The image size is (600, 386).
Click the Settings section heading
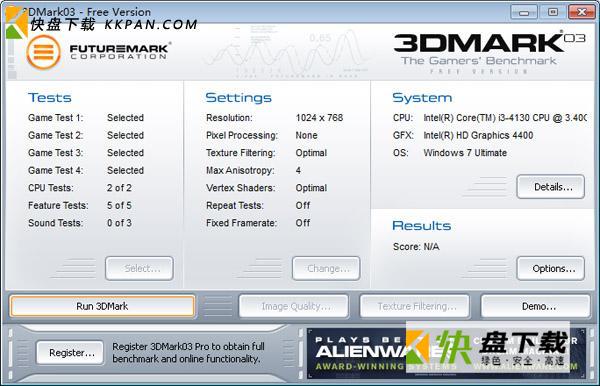pyautogui.click(x=238, y=98)
